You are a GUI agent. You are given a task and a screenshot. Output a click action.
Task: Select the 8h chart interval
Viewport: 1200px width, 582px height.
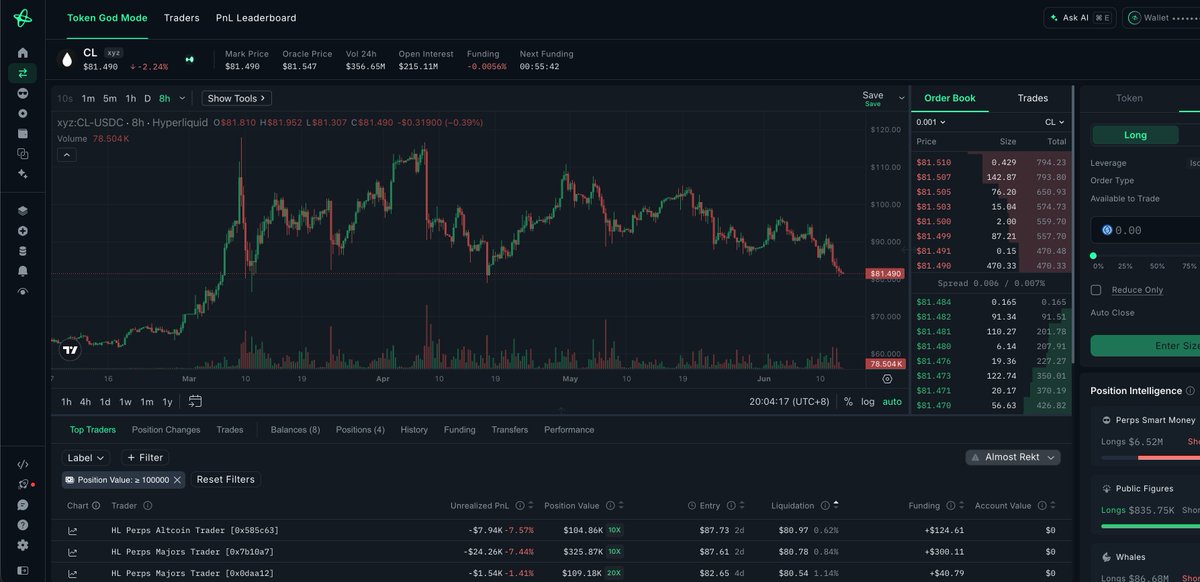pyautogui.click(x=164, y=98)
